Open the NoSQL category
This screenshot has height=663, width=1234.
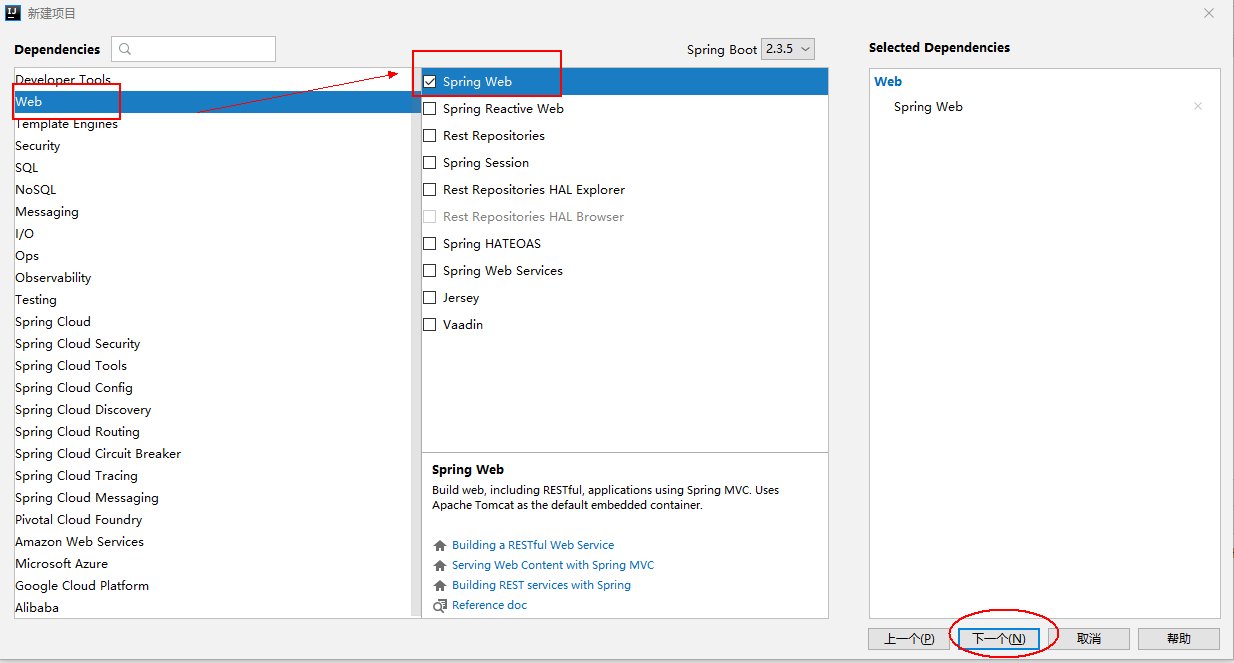coord(212,190)
